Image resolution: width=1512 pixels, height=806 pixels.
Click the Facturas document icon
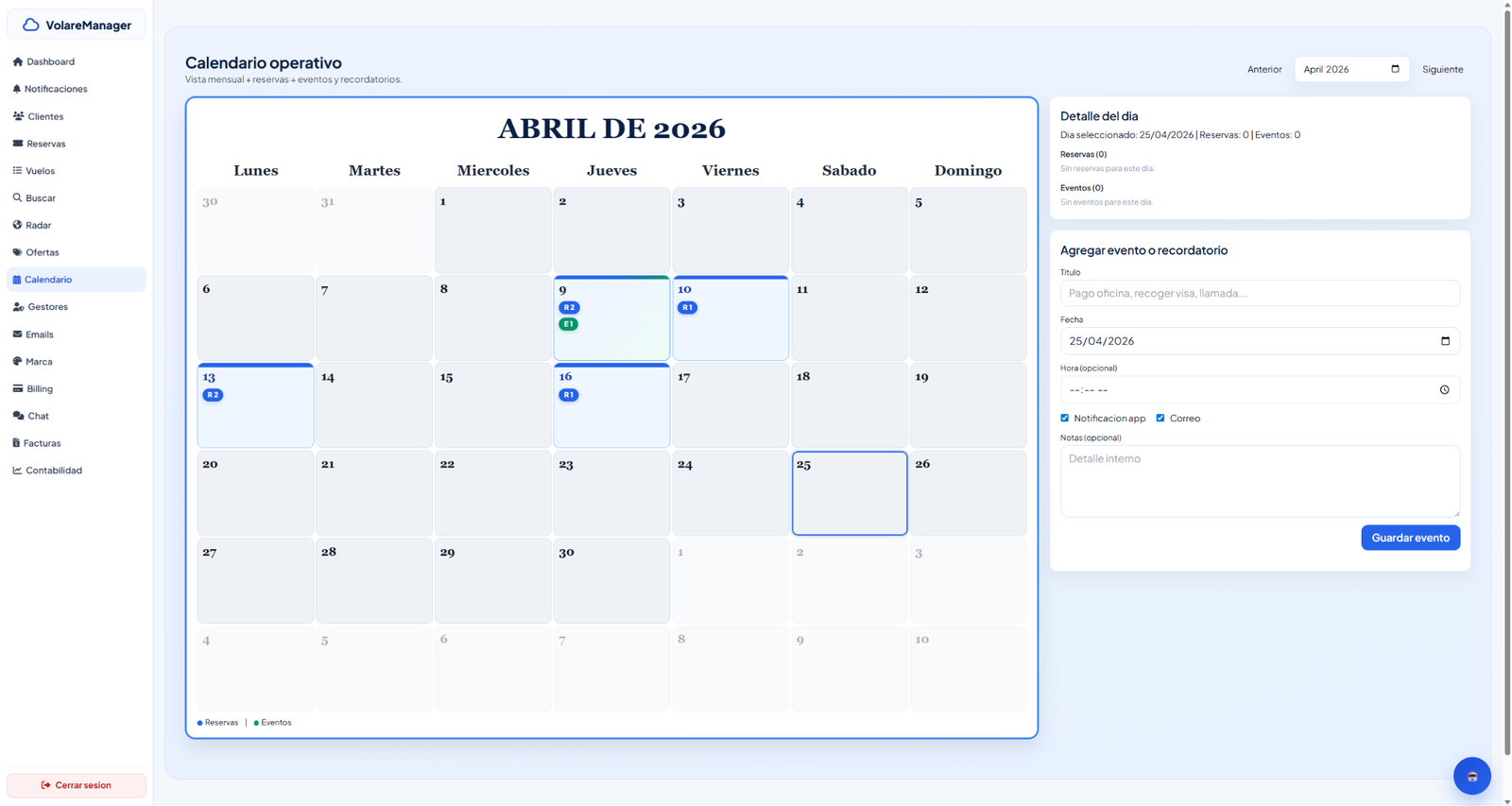pyautogui.click(x=16, y=443)
